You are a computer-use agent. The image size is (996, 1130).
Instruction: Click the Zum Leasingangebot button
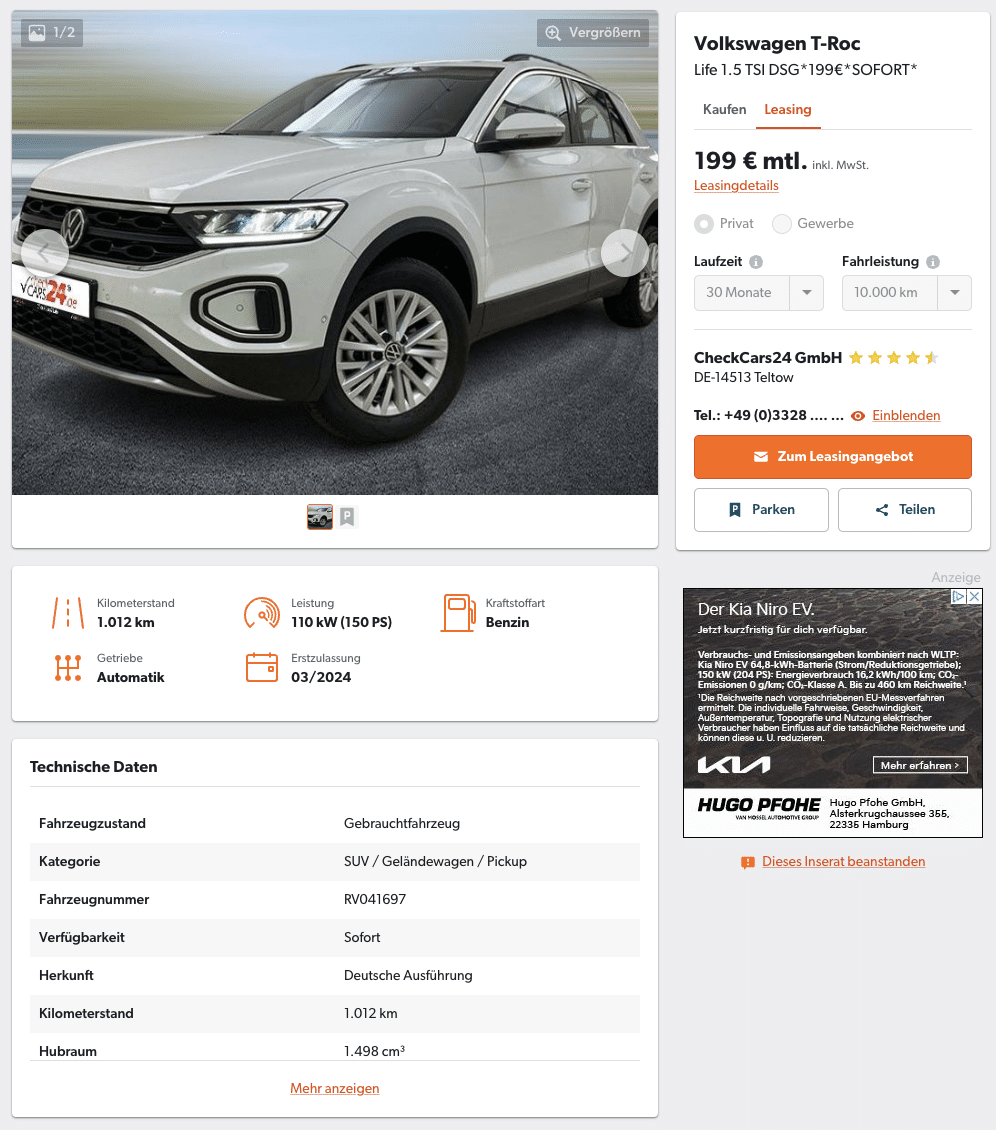832,457
